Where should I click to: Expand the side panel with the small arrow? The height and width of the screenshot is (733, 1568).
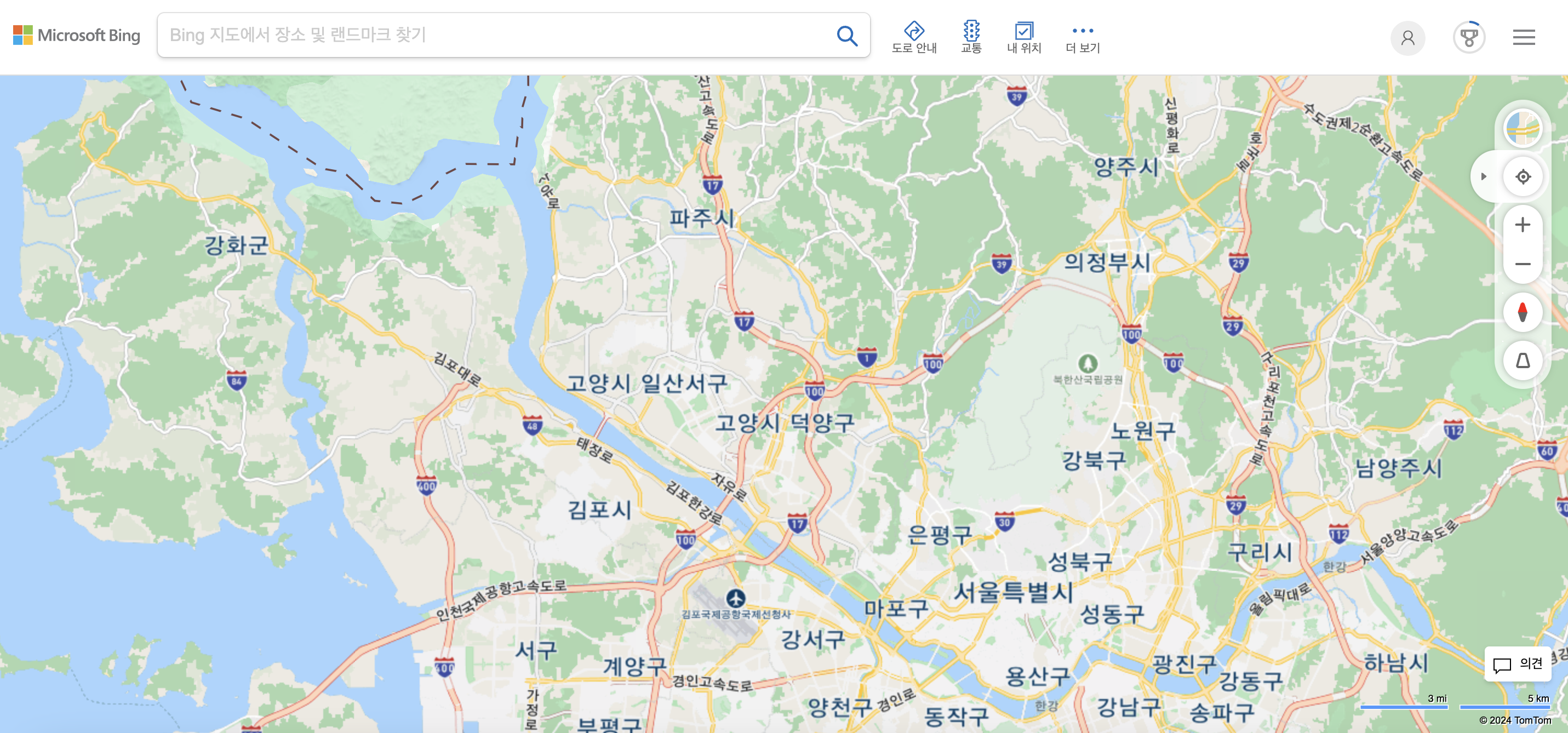(x=1484, y=176)
